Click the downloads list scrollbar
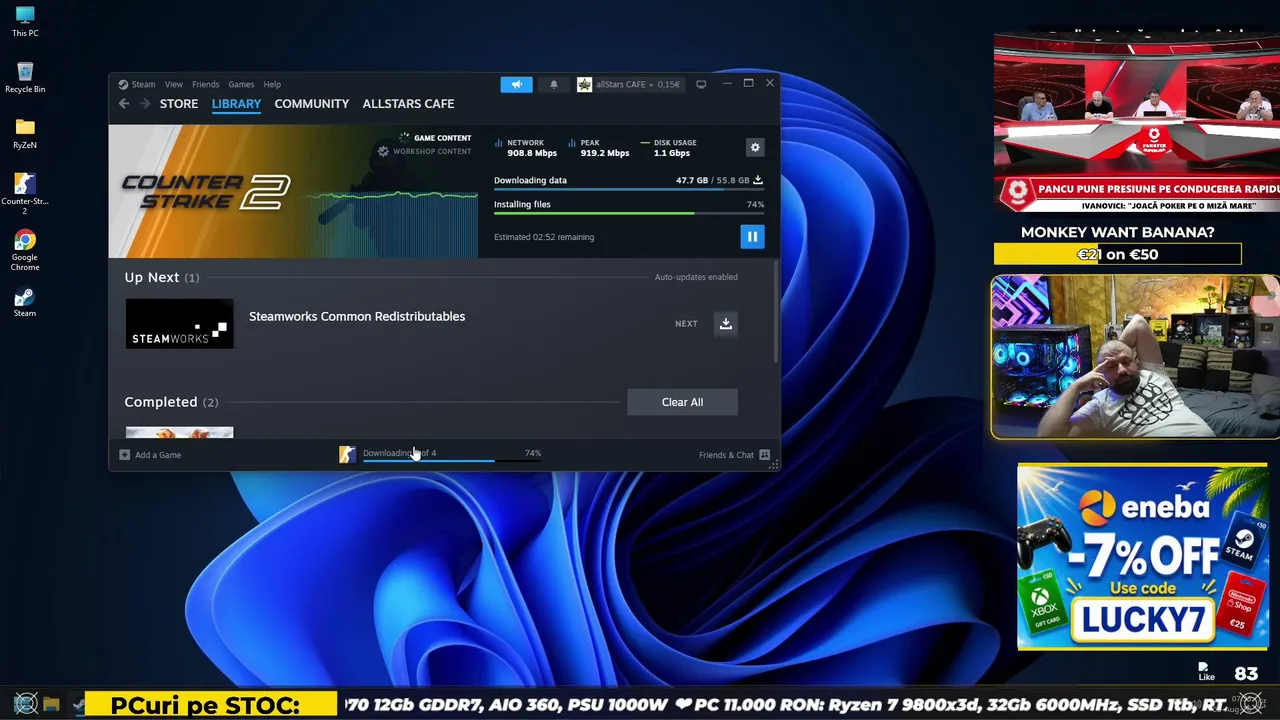The height and width of the screenshot is (720, 1280). 776,313
